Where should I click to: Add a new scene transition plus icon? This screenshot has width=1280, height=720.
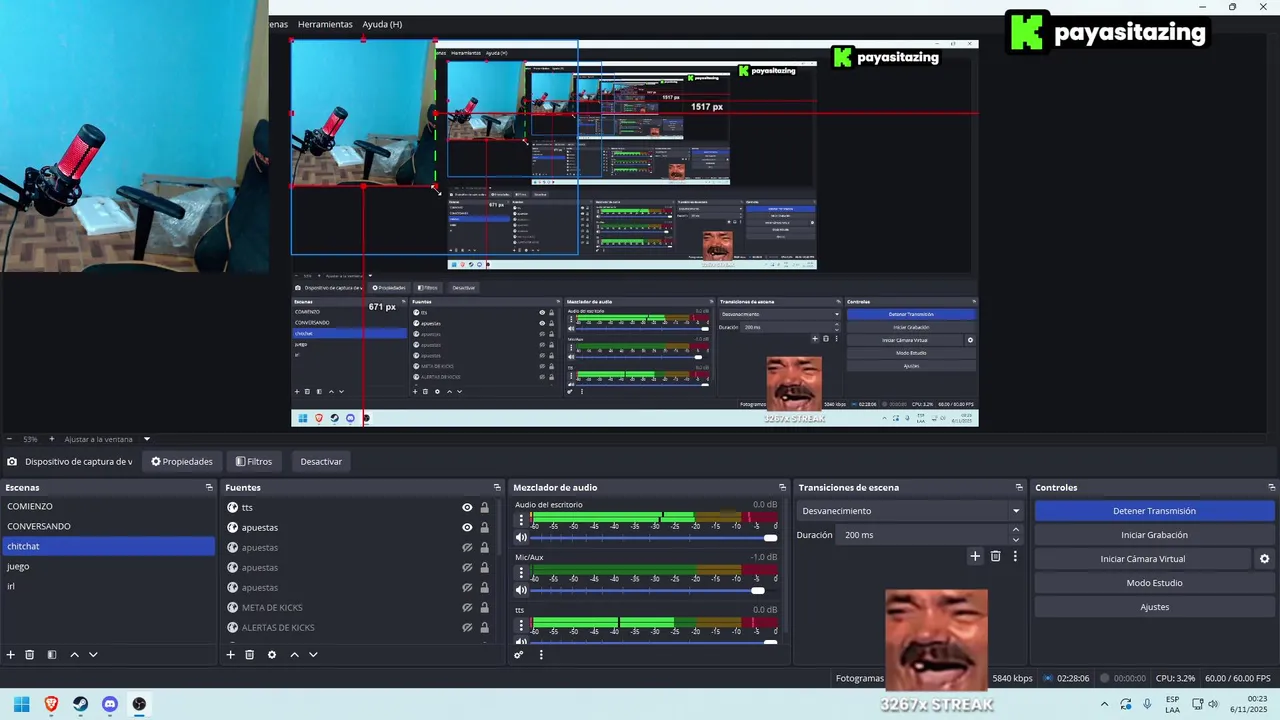pos(975,556)
